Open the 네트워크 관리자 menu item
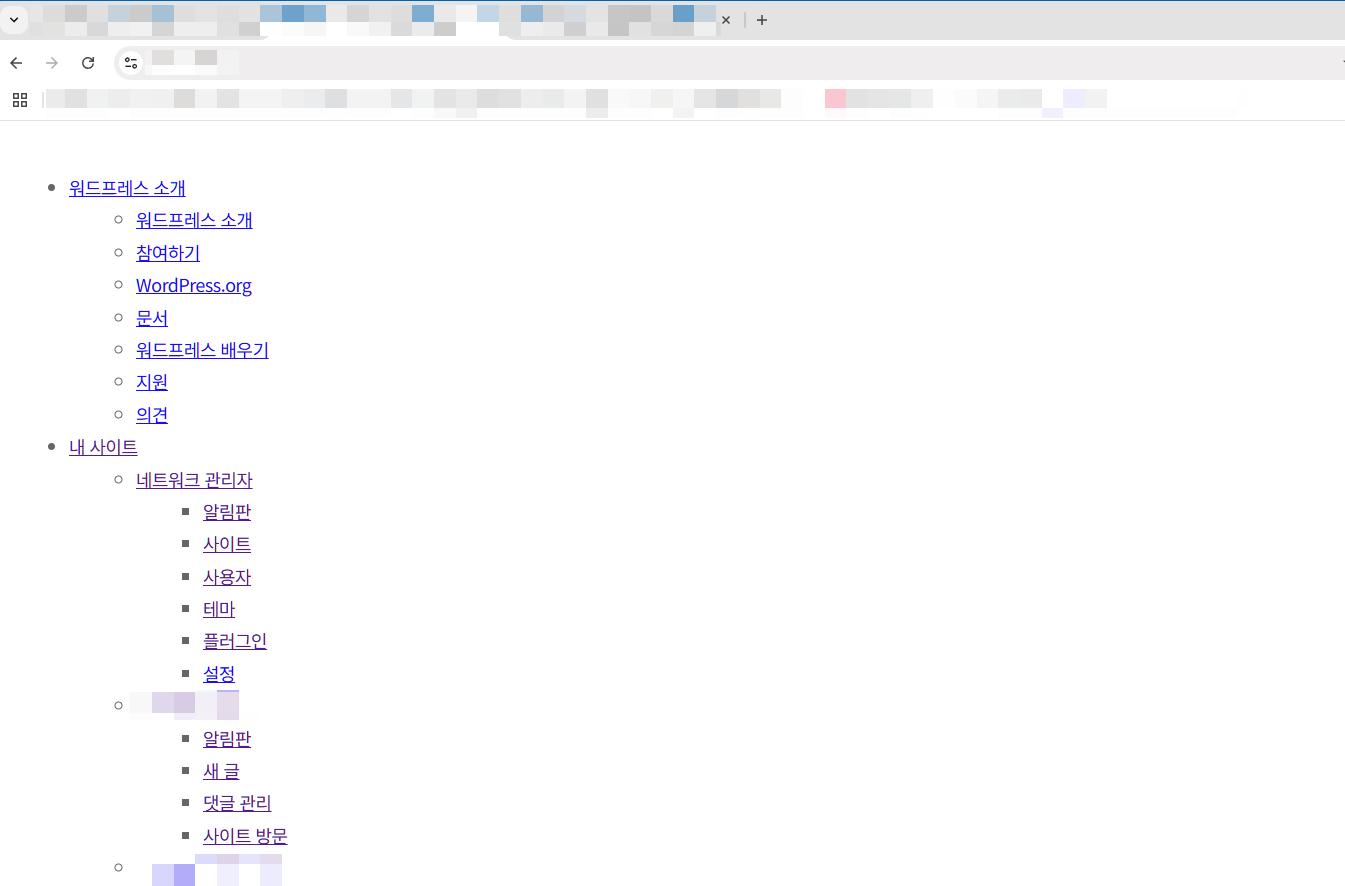The width and height of the screenshot is (1345, 886). pos(194,480)
